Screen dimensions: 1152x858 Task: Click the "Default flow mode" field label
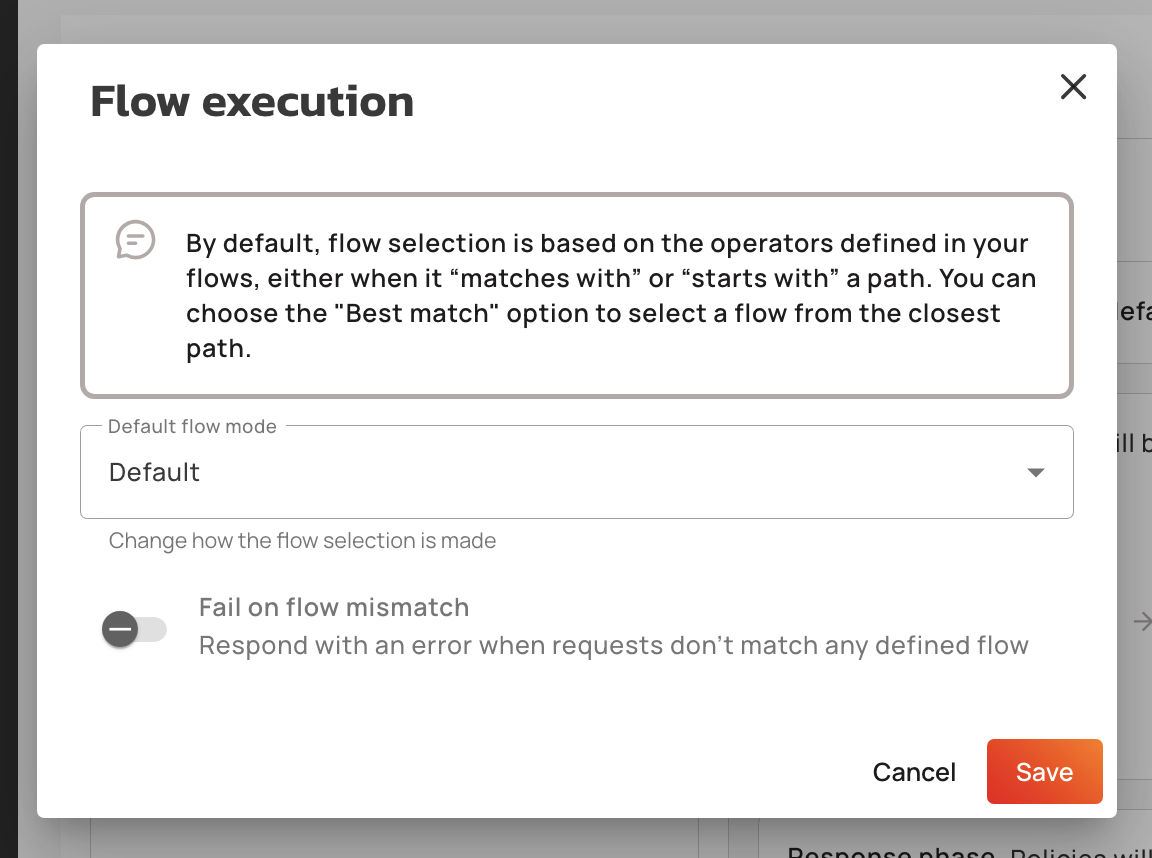tap(192, 426)
